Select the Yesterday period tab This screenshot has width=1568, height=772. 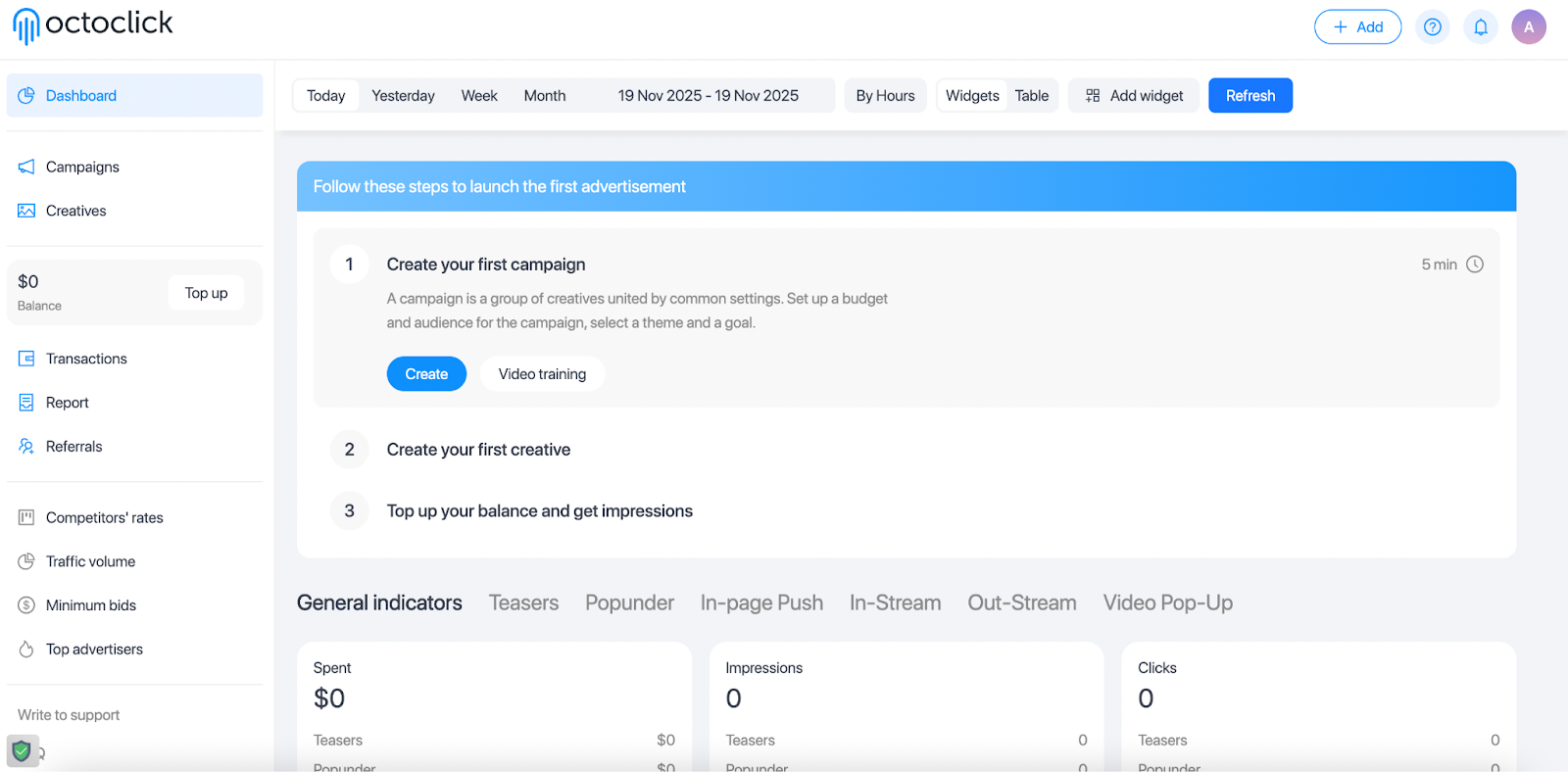coord(403,96)
